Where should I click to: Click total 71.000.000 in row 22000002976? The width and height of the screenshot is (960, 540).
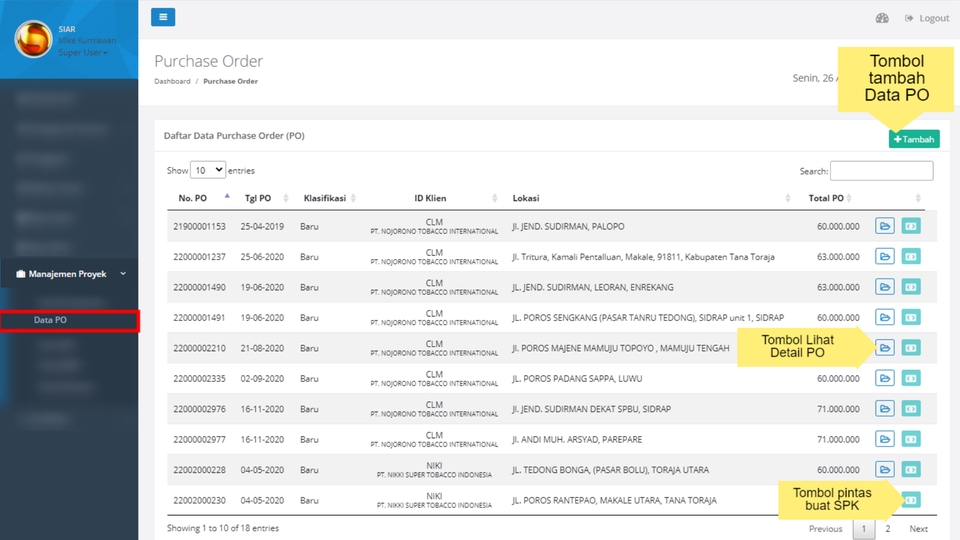tap(838, 409)
